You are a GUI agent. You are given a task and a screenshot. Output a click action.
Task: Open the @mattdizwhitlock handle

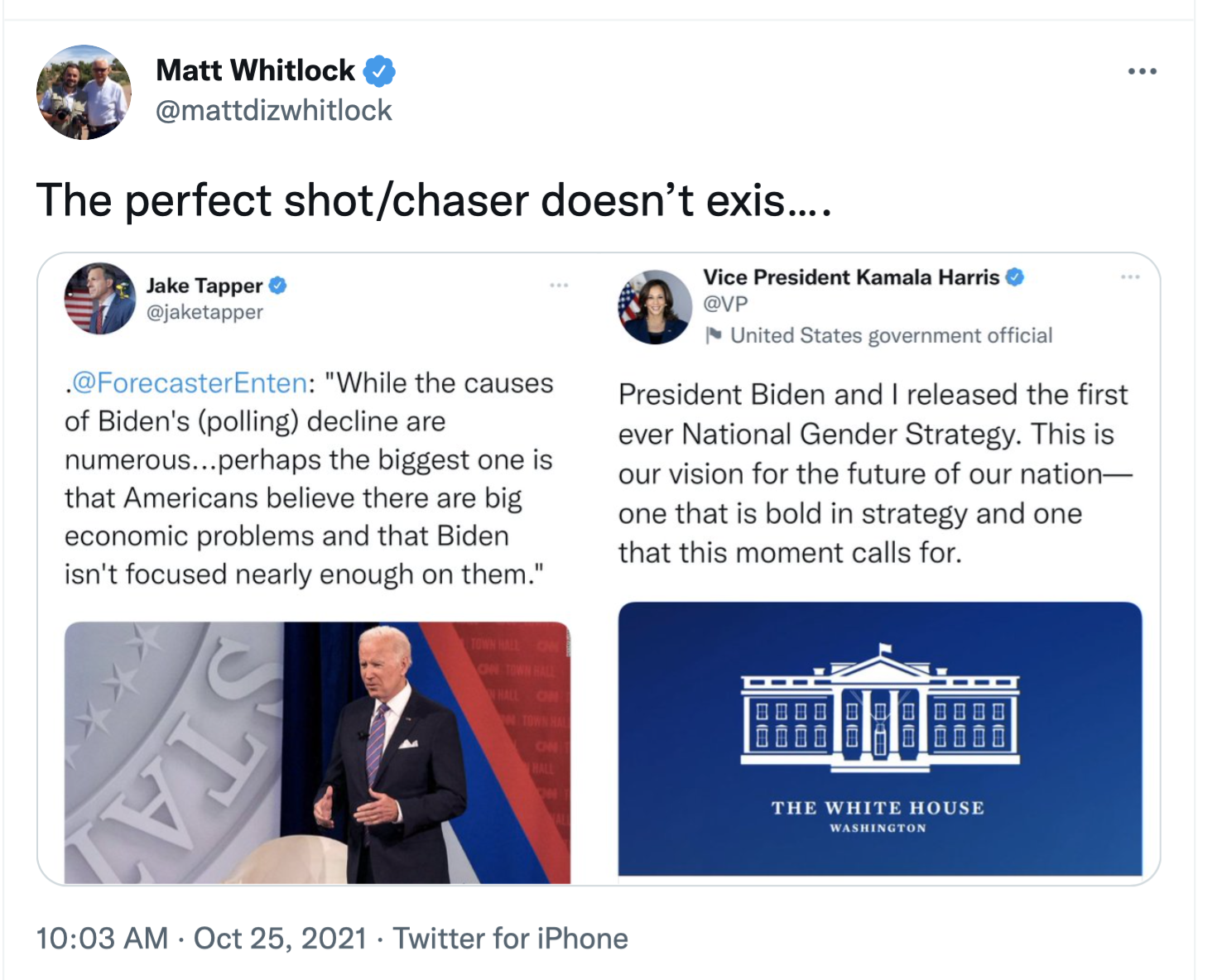pos(274,110)
